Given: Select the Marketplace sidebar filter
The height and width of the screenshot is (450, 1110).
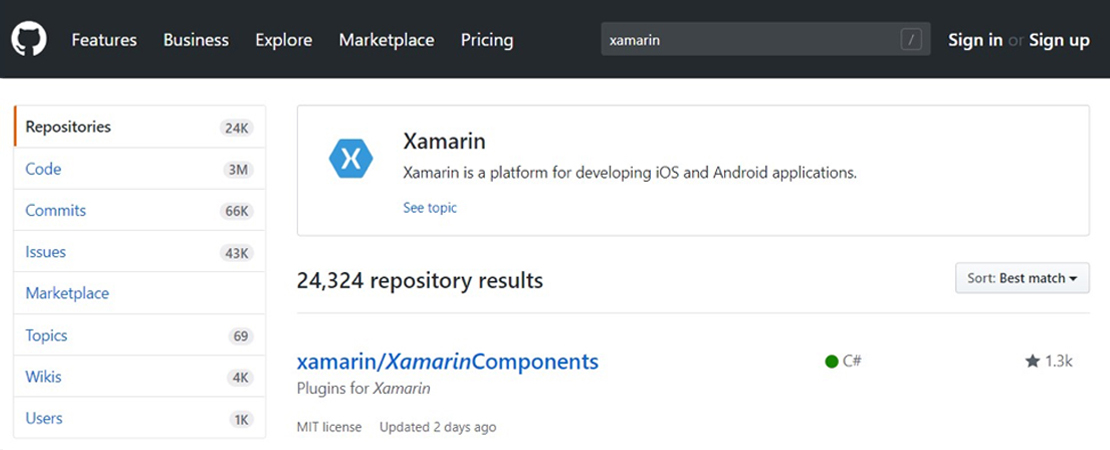Looking at the screenshot, I should click(139, 293).
